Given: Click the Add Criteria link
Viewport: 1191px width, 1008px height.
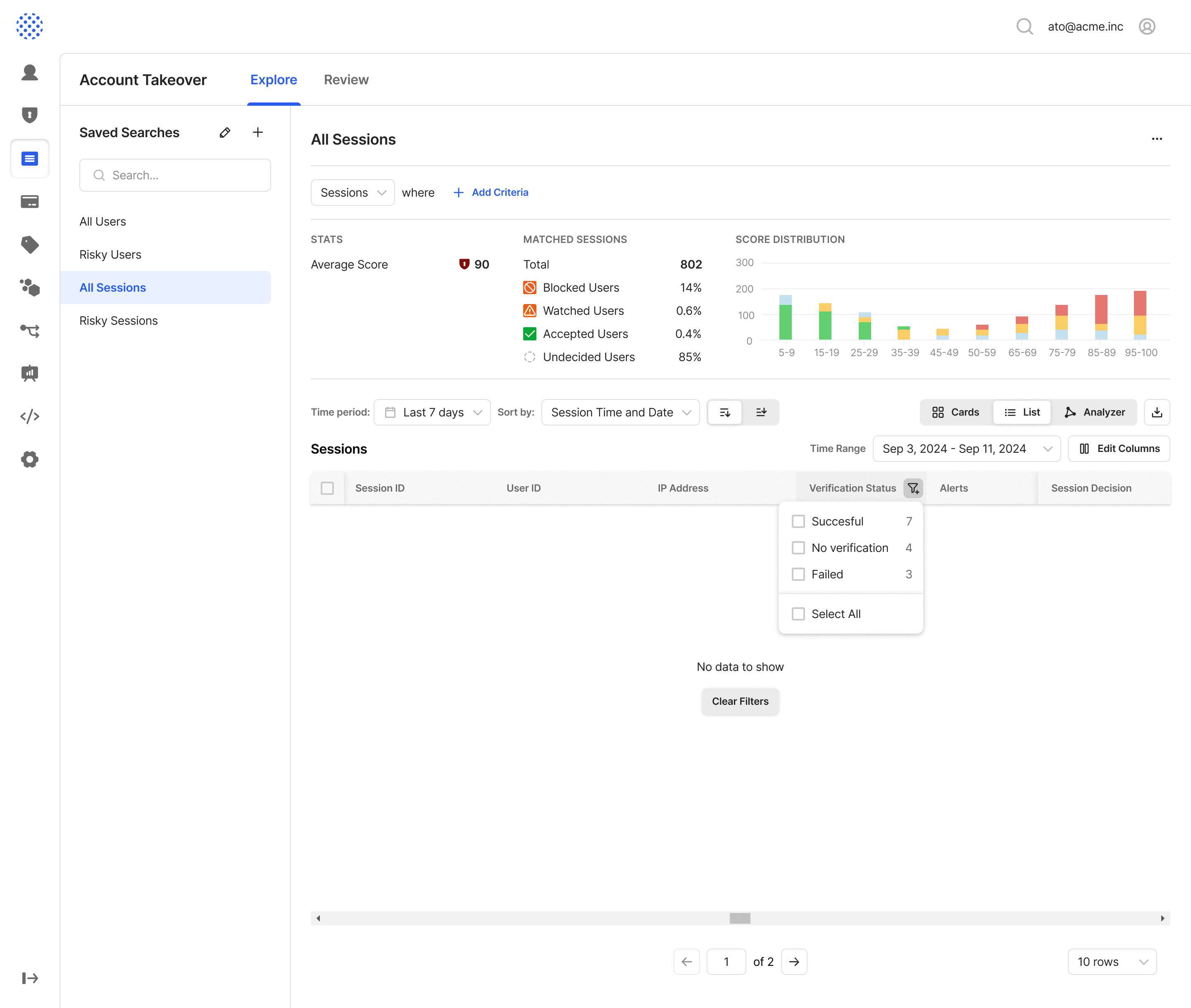Looking at the screenshot, I should 491,193.
